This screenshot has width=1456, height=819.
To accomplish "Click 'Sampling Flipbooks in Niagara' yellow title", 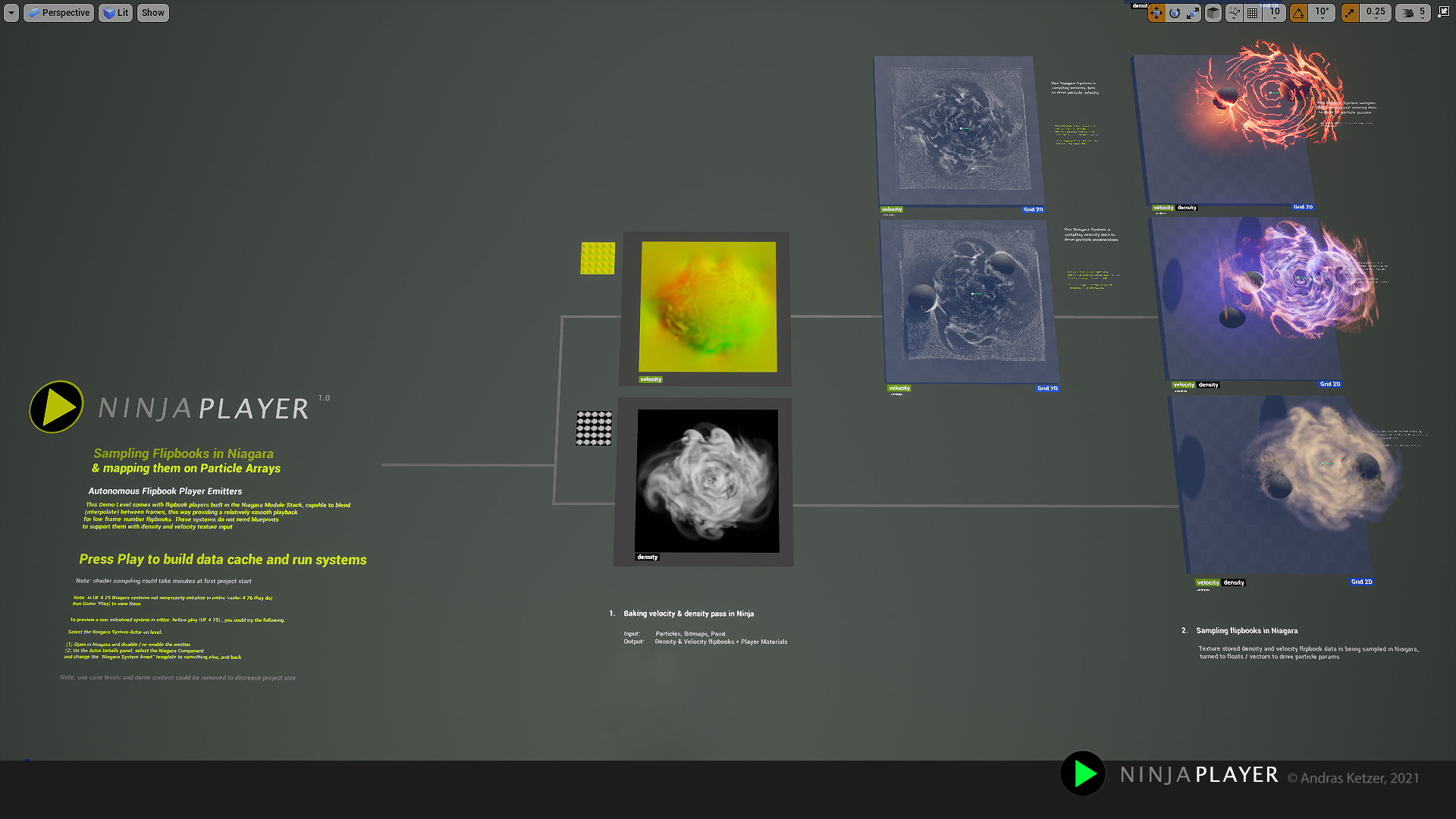I will (x=184, y=453).
